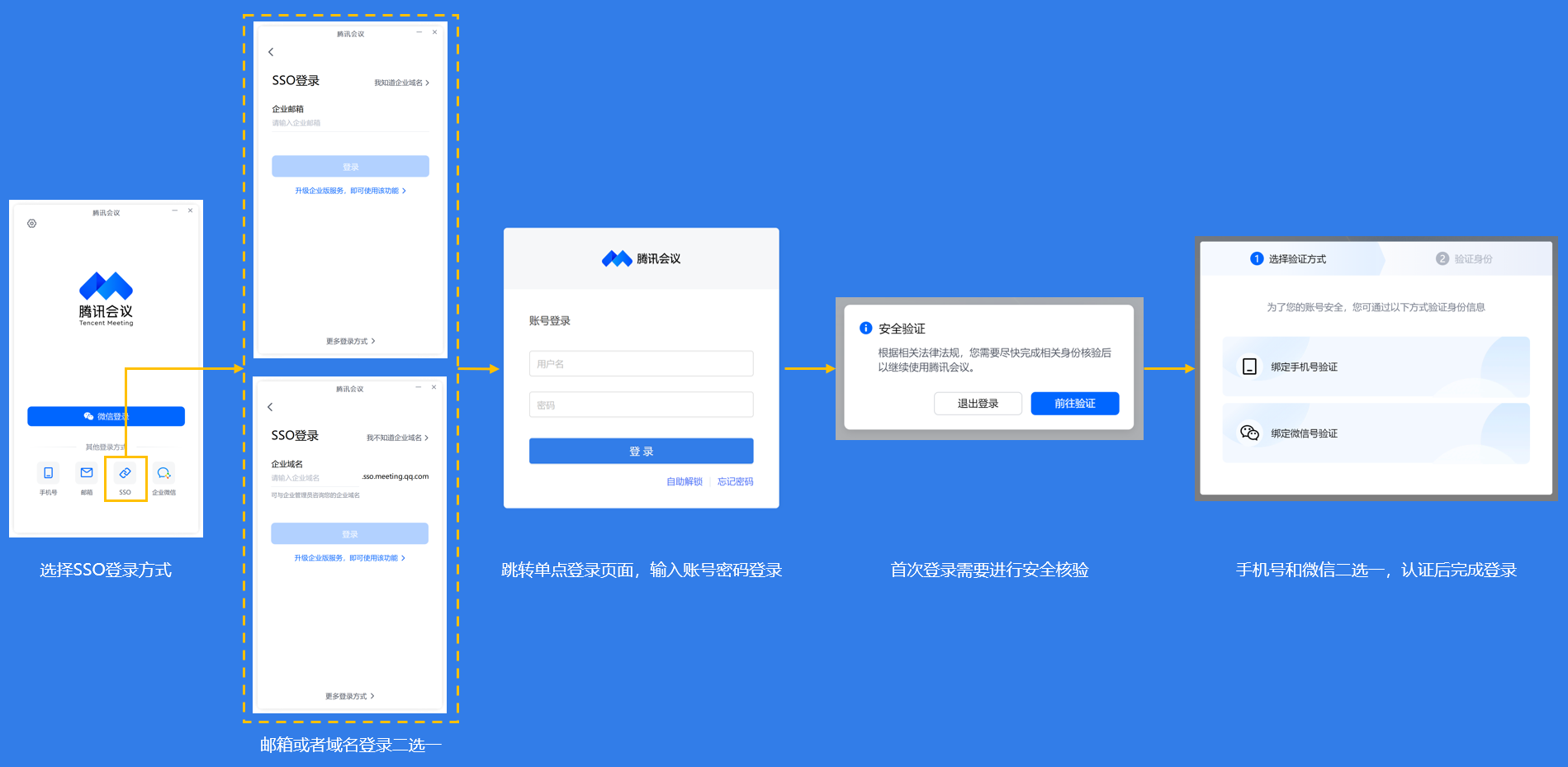1568x767 pixels.
Task: Open the 我不知道企业域名 link
Action: [397, 438]
